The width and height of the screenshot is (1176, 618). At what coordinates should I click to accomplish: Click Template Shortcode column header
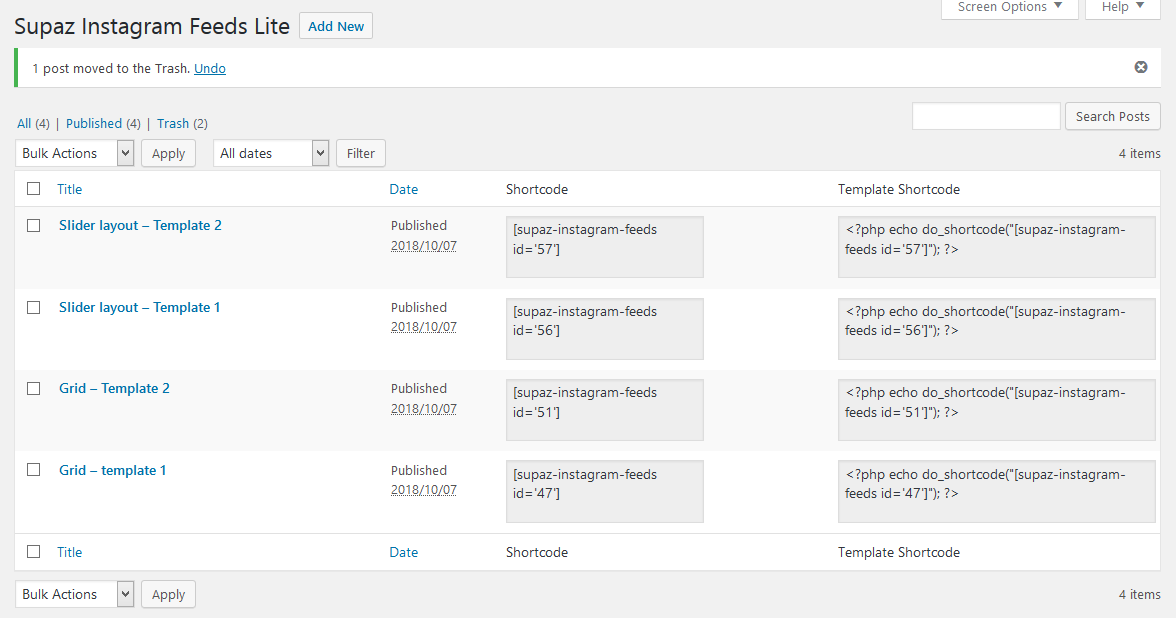[898, 190]
